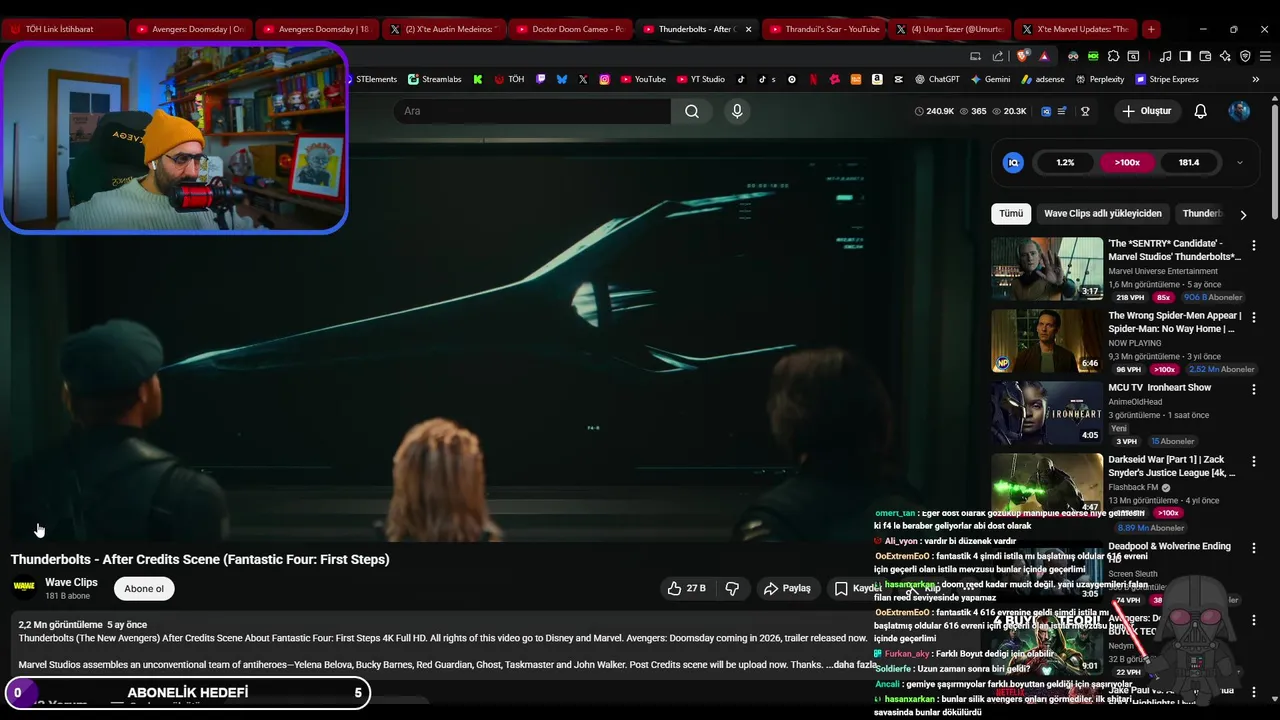Switch to Doctor Doom Cameo tab

[x=569, y=29]
